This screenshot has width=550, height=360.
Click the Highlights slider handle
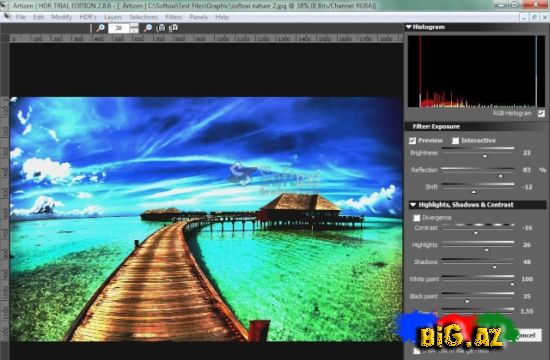[487, 250]
